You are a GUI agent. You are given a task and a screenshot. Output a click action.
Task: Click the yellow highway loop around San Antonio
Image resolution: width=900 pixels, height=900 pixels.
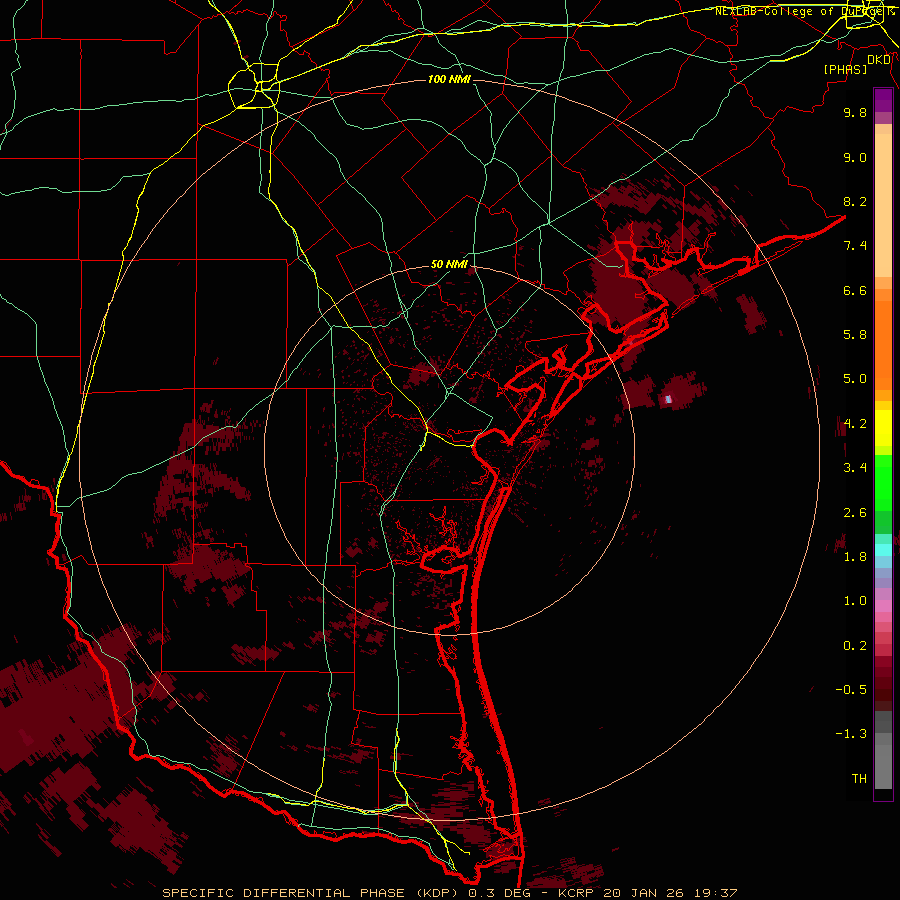pos(253,87)
